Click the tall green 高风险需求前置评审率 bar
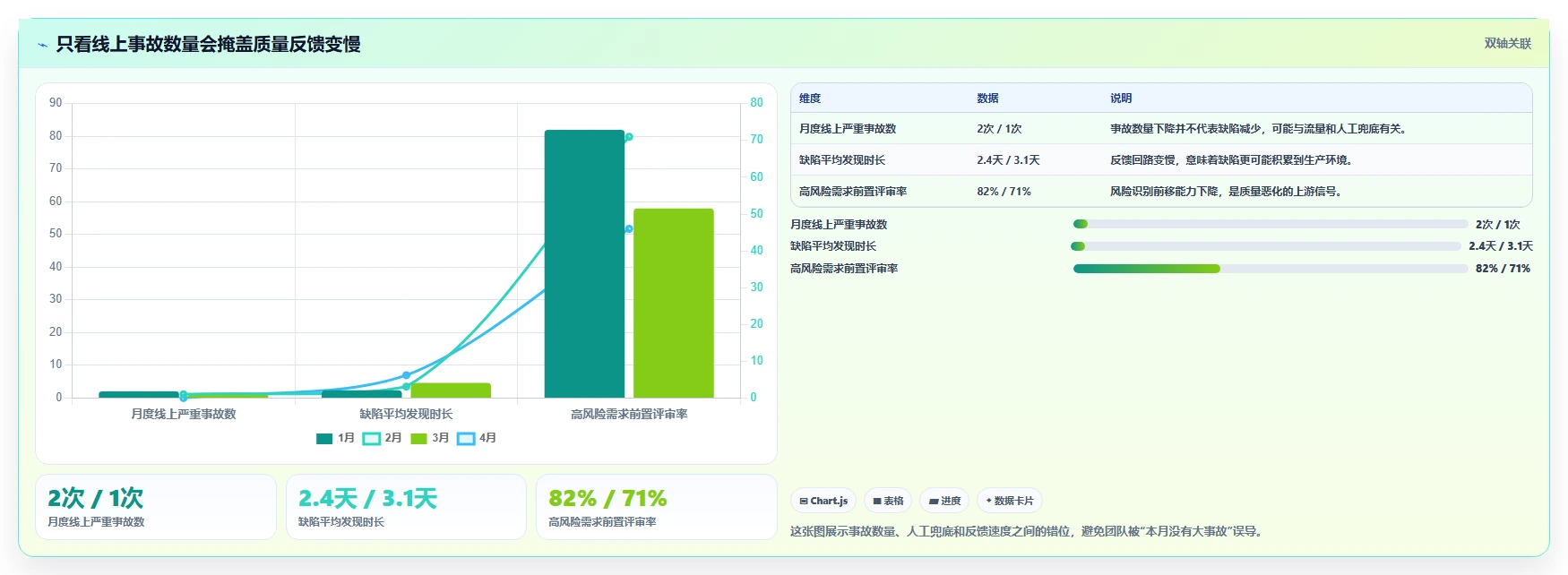 674,303
